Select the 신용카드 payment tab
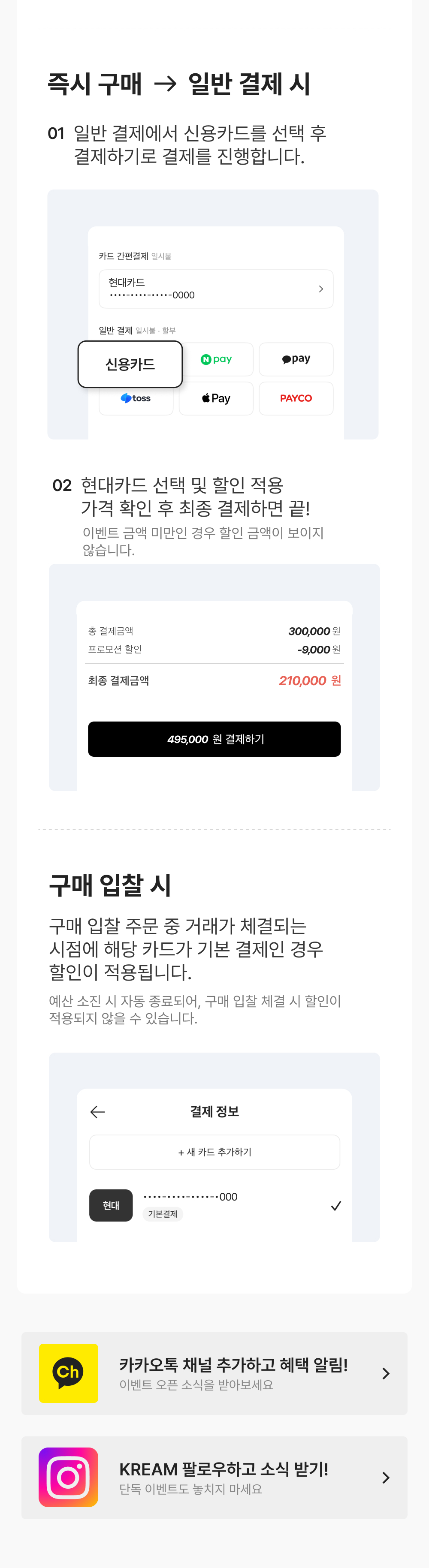The height and width of the screenshot is (1568, 429). (x=130, y=364)
